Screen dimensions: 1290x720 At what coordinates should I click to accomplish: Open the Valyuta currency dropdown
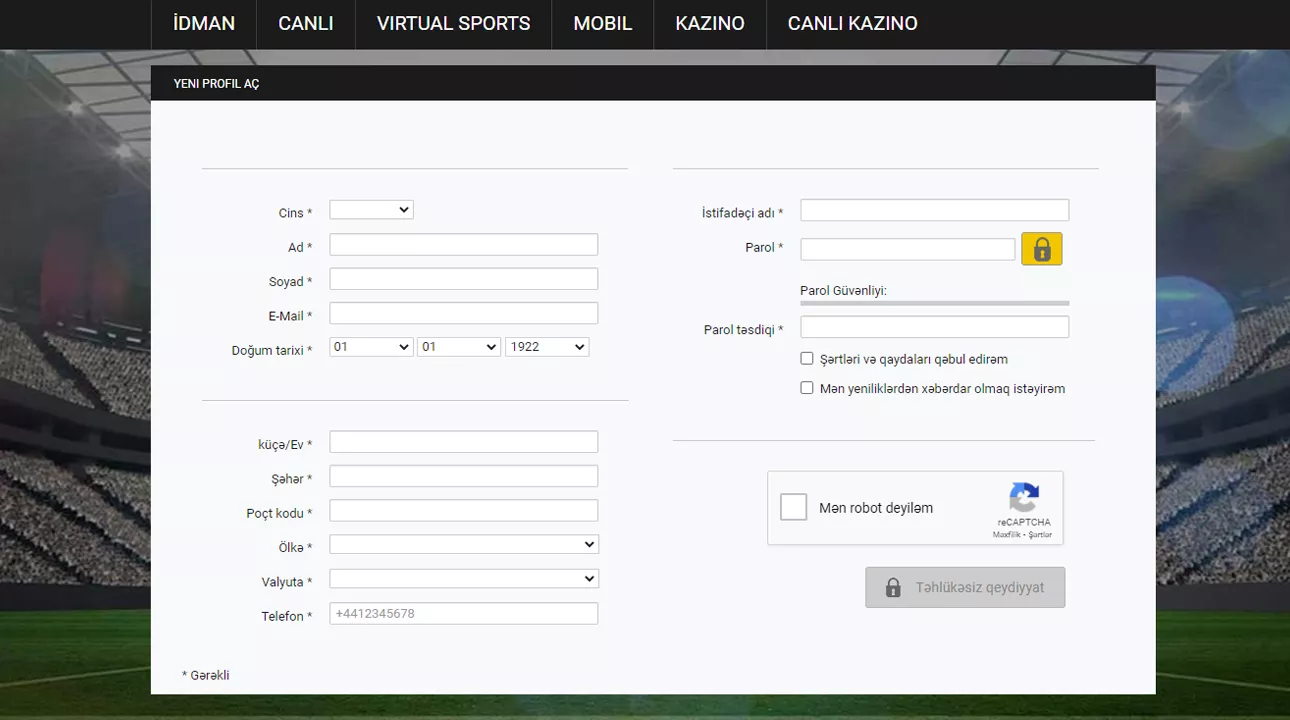tap(464, 579)
